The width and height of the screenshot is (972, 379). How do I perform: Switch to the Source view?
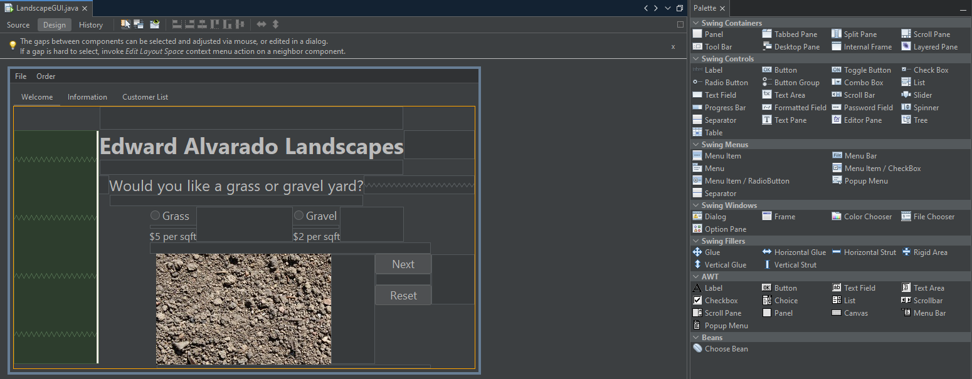click(x=18, y=25)
